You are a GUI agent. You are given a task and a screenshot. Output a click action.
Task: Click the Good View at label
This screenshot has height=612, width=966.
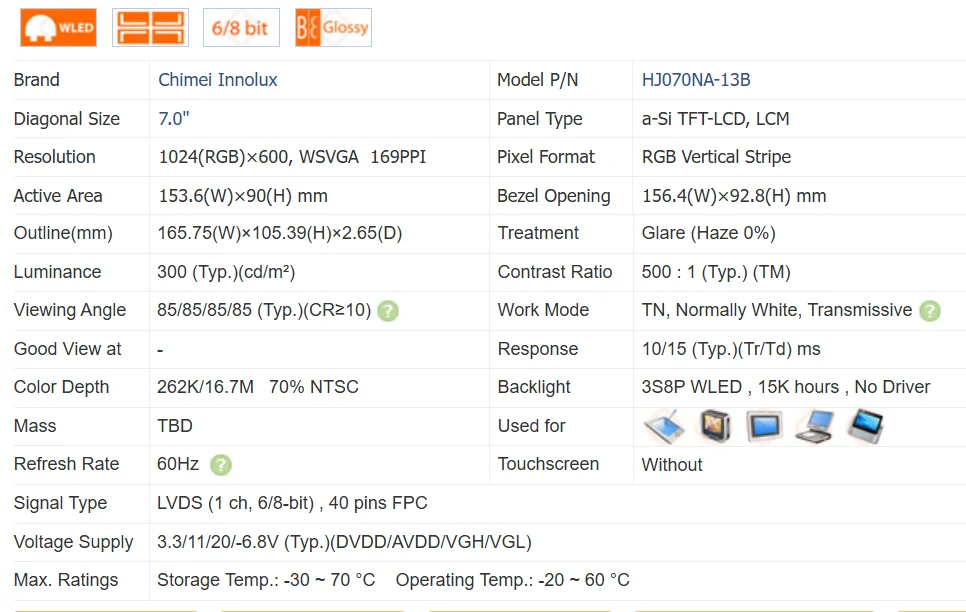coord(68,349)
